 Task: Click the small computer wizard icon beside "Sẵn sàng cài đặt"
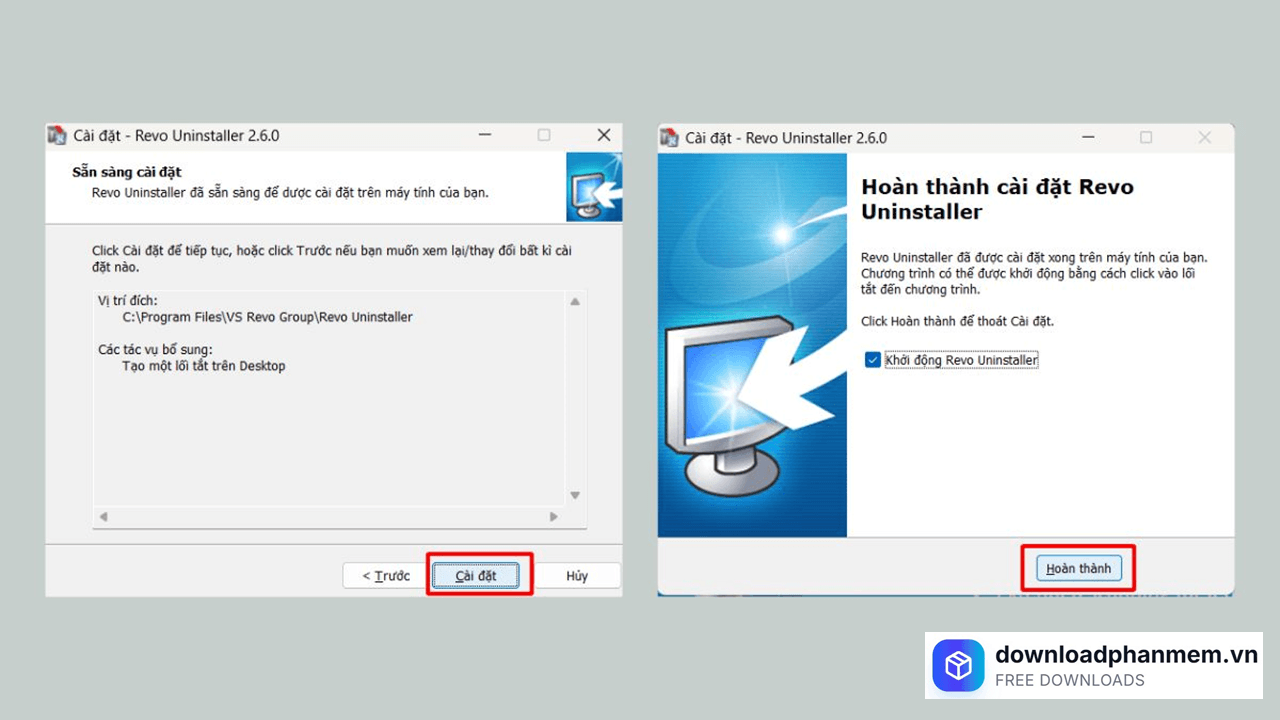(594, 187)
